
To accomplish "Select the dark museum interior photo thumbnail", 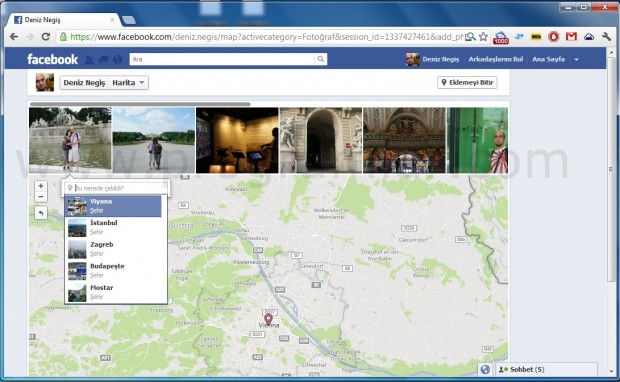I will (x=237, y=140).
